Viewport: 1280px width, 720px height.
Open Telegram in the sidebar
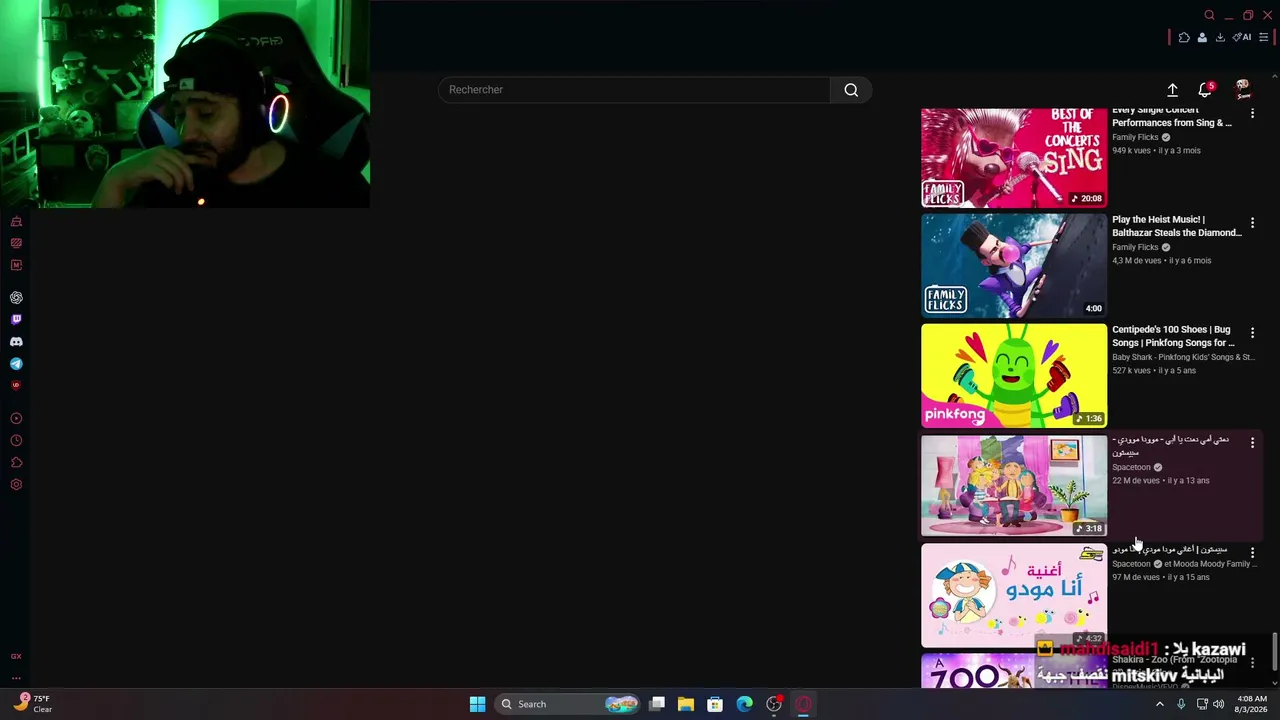[x=16, y=364]
